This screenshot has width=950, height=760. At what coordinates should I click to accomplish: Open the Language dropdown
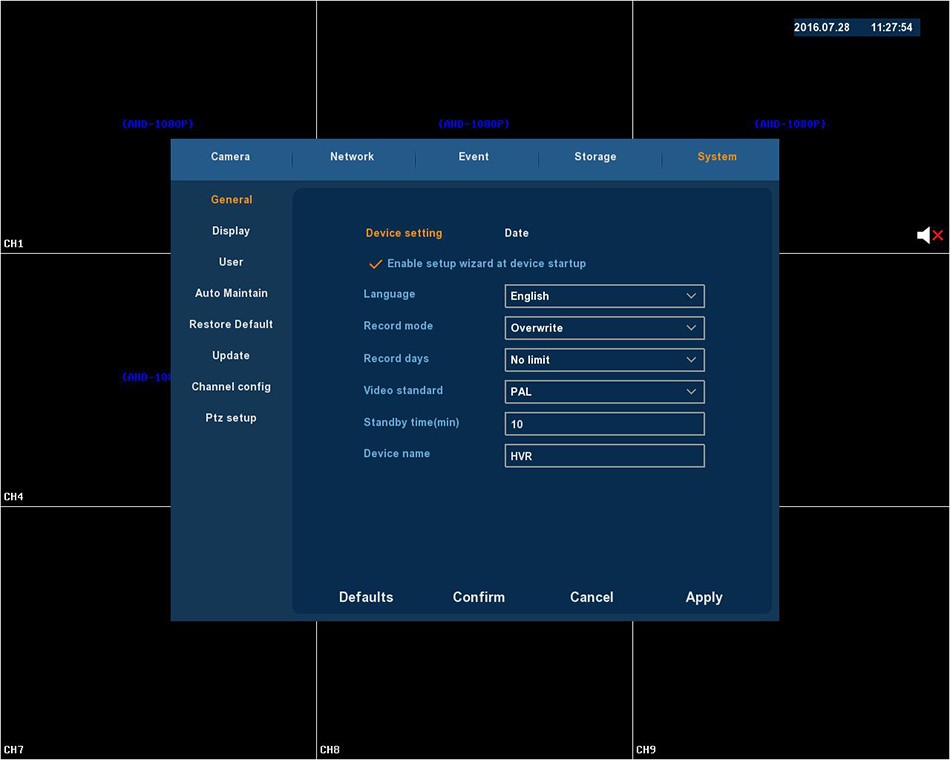604,296
